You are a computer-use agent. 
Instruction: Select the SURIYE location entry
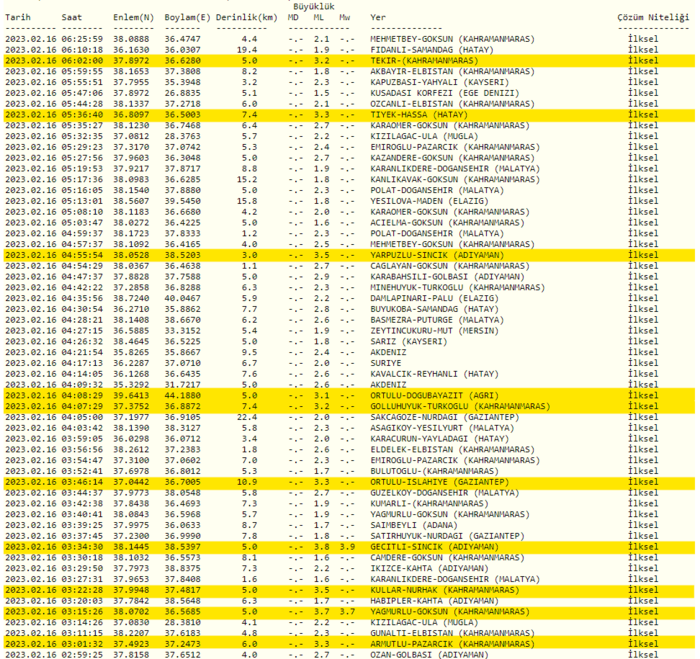coord(385,363)
